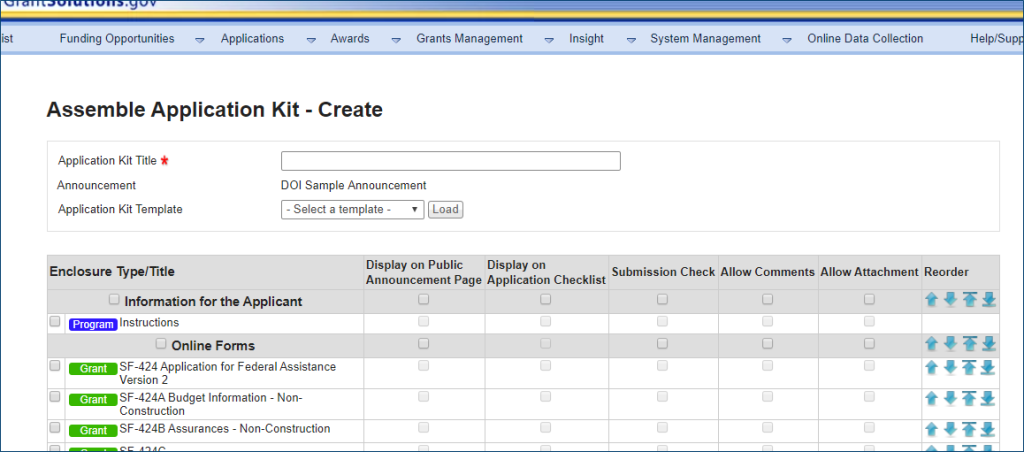Click the Load template button
This screenshot has width=1024, height=452.
coord(445,210)
